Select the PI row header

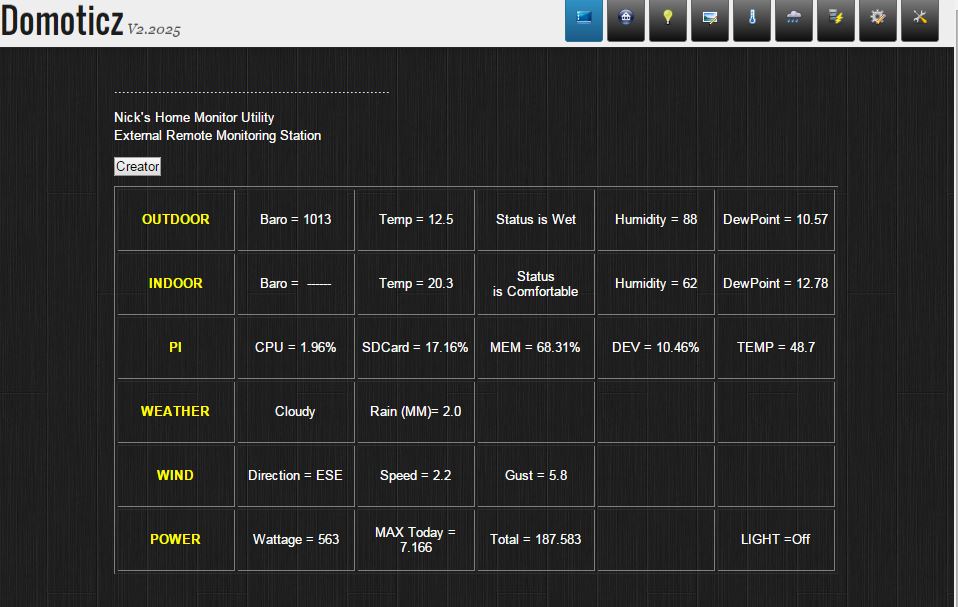(x=175, y=347)
